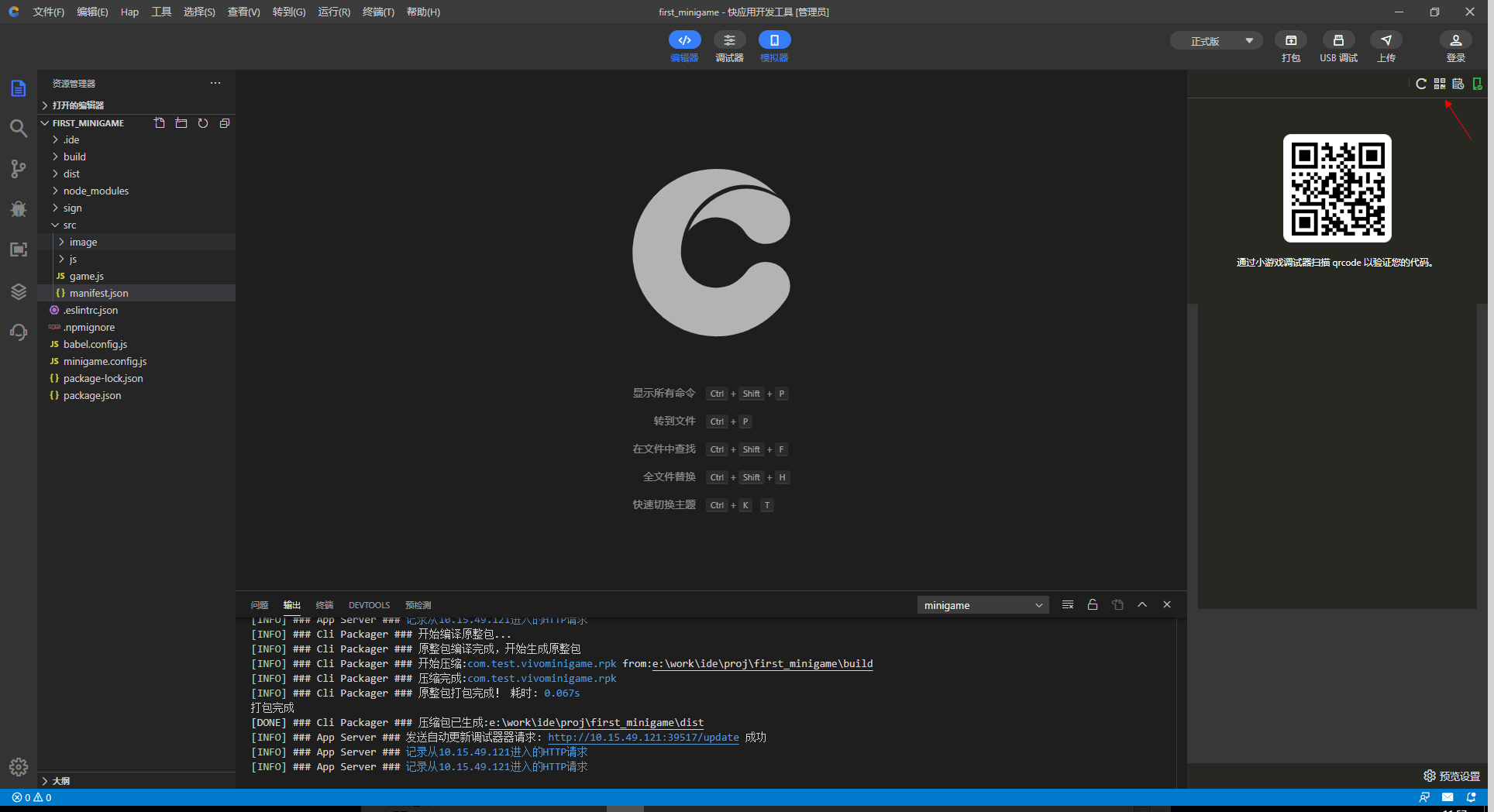Toggle output scroll lock
This screenshot has height=812, width=1494.
pyautogui.click(x=1093, y=605)
